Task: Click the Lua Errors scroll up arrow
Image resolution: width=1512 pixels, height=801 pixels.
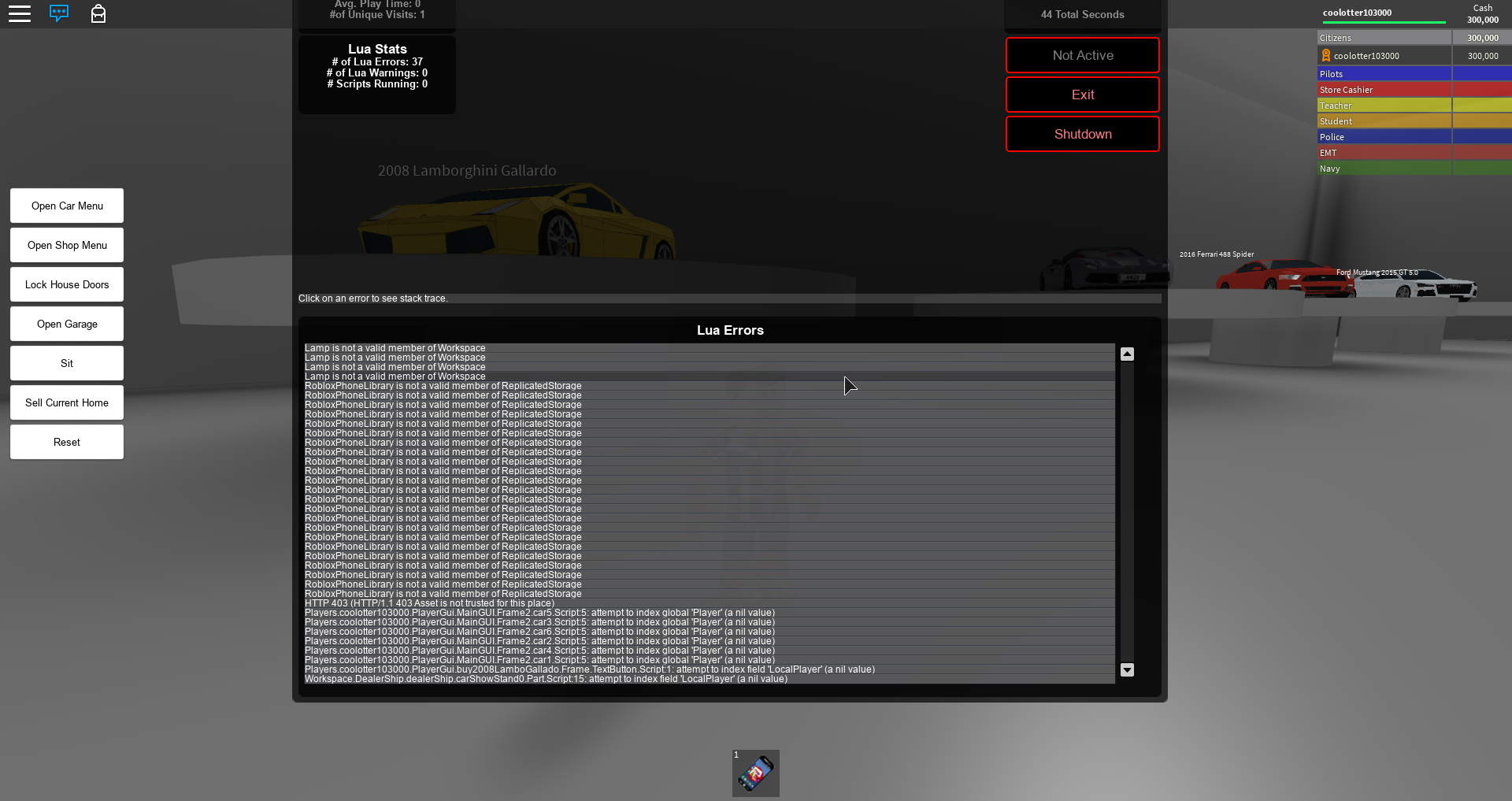Action: click(1128, 354)
